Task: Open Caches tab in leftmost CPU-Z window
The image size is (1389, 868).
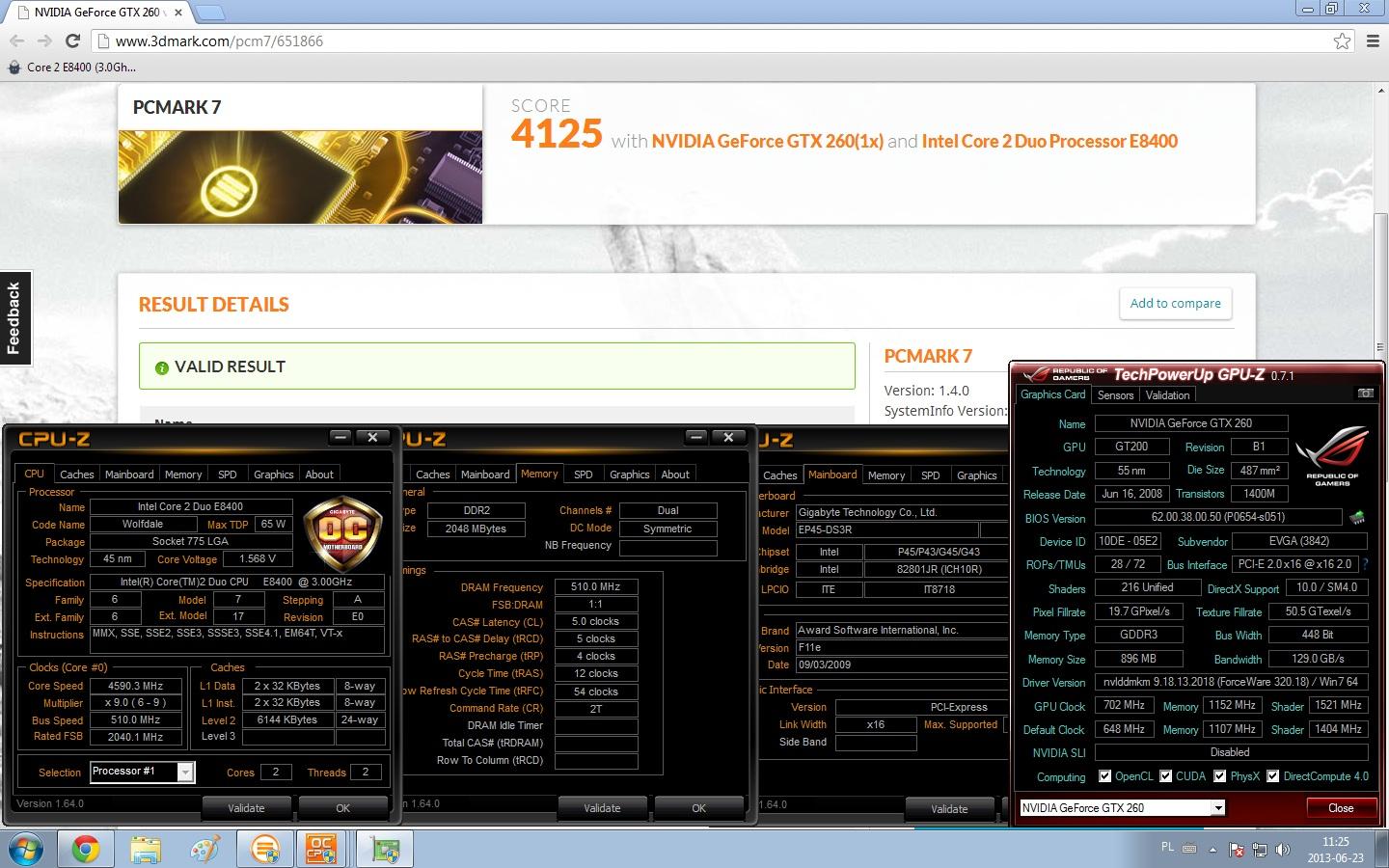Action: [x=76, y=475]
